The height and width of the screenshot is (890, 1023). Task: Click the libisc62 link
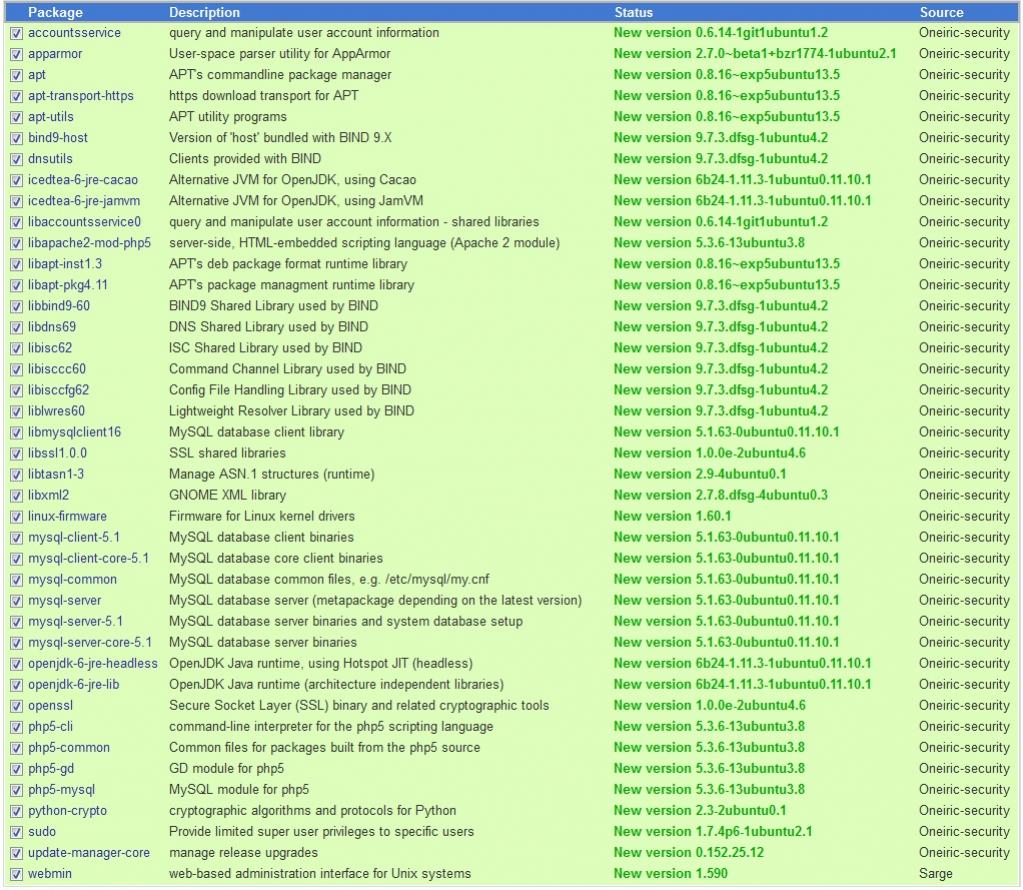pyautogui.click(x=50, y=348)
